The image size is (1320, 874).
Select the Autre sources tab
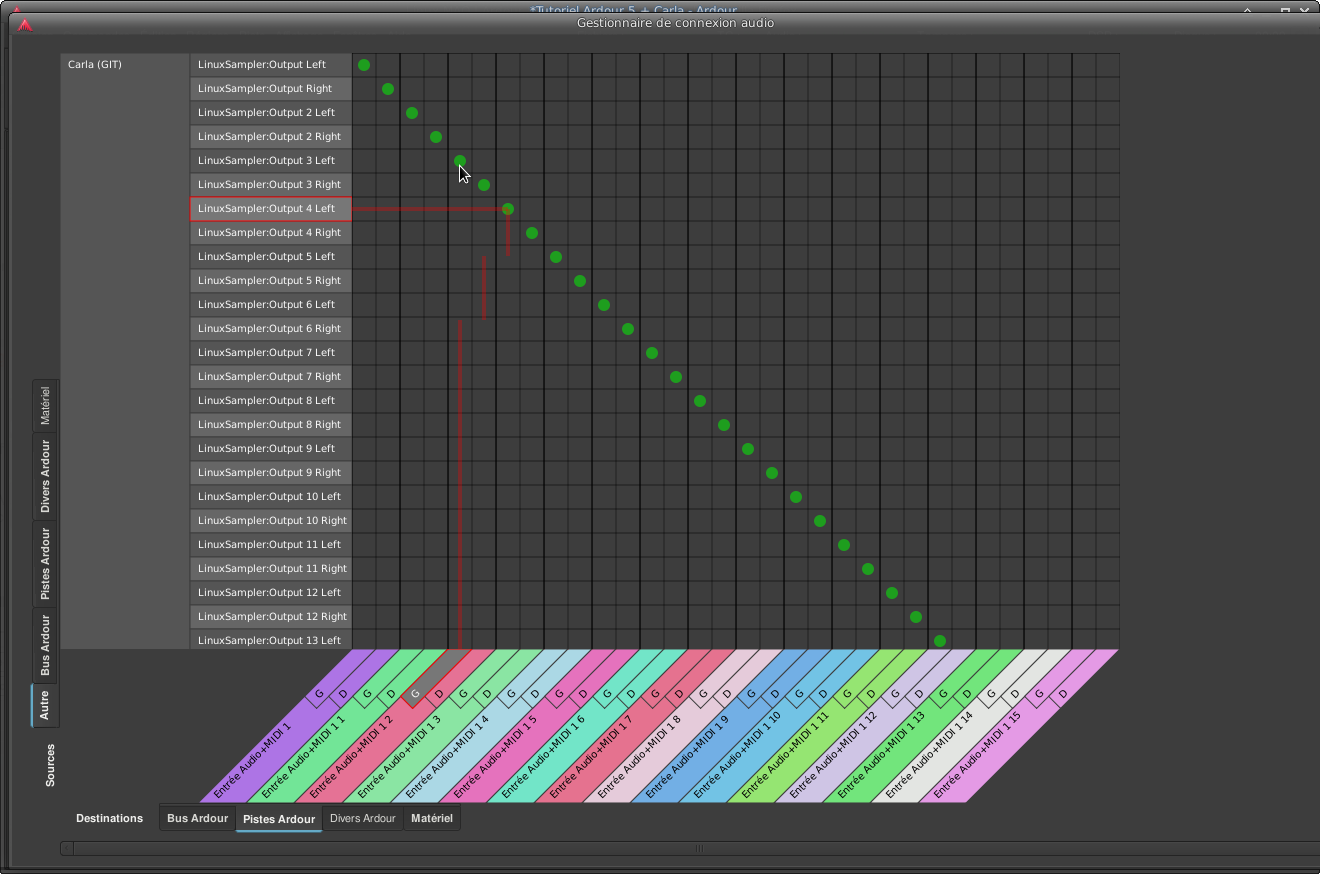(45, 705)
